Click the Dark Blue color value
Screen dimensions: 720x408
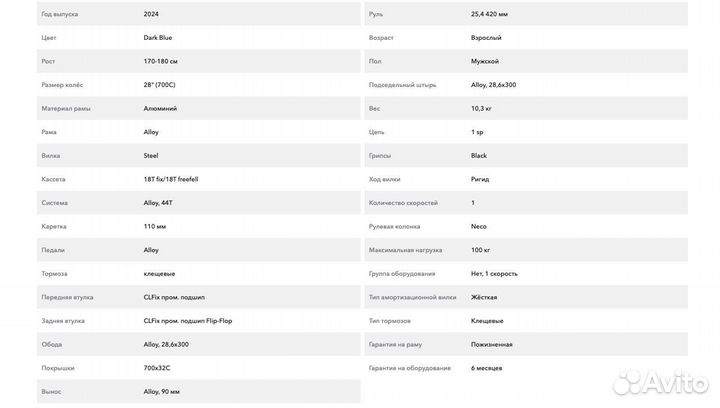158,38
